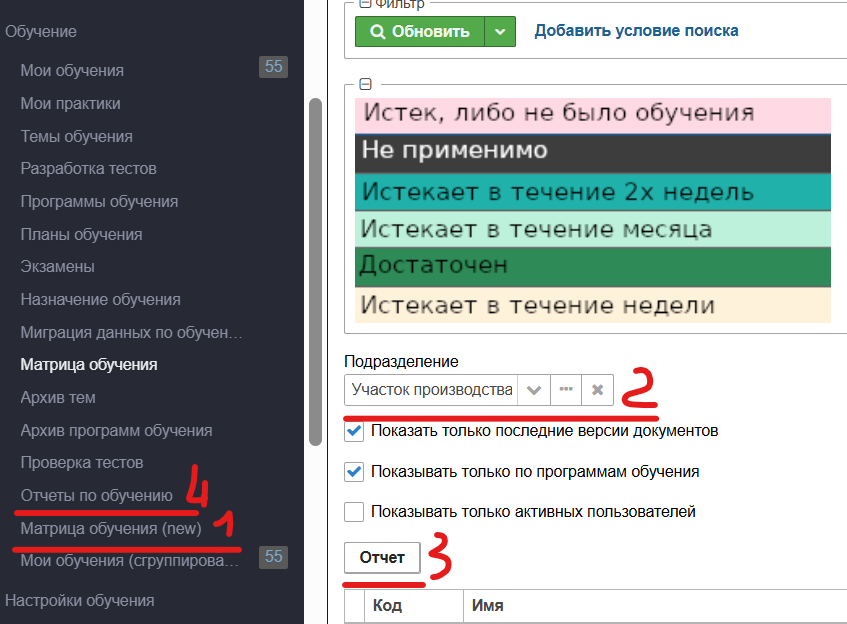
Task: Open Отчеты по обучению
Action: tap(96, 495)
